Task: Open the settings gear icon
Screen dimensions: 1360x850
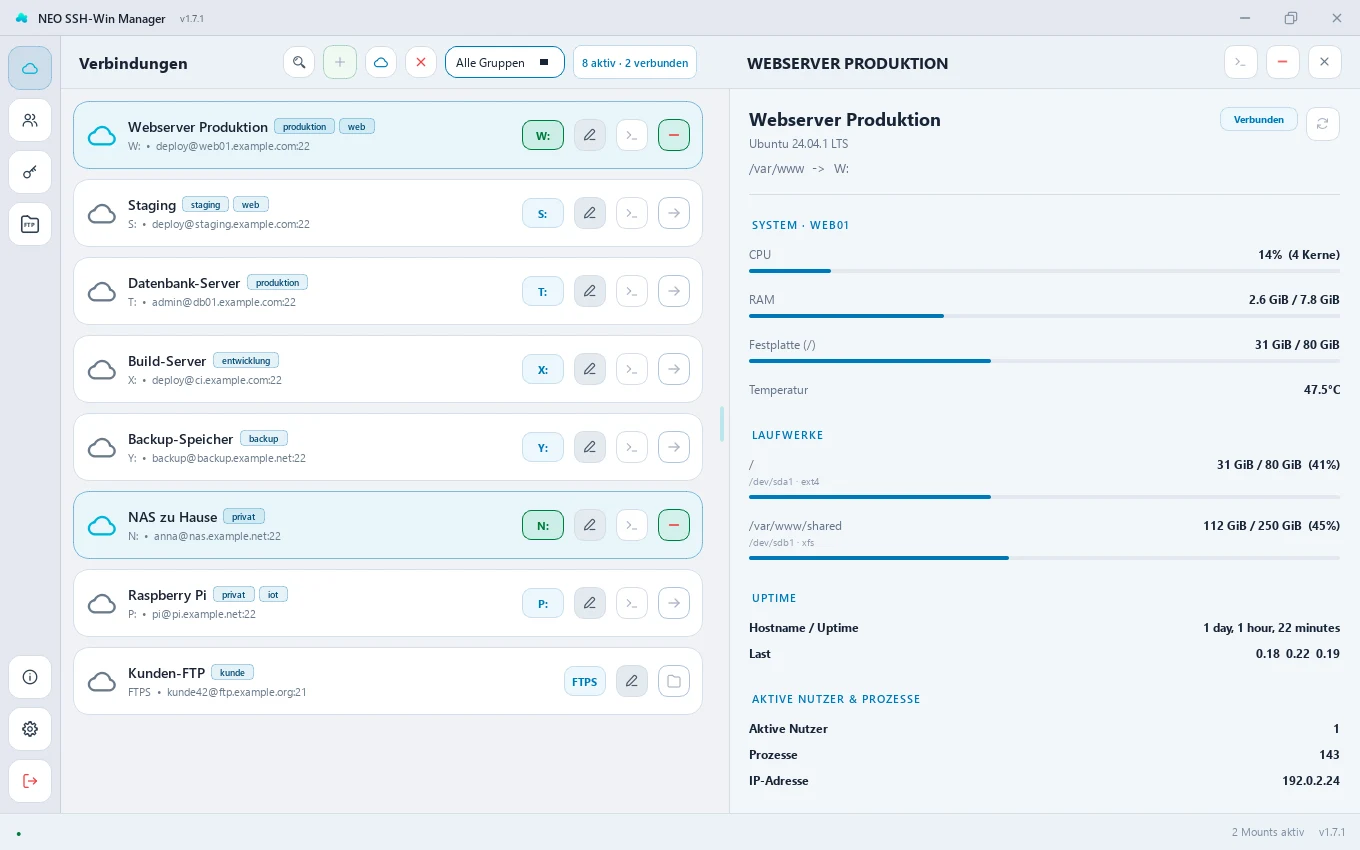Action: pyautogui.click(x=30, y=729)
